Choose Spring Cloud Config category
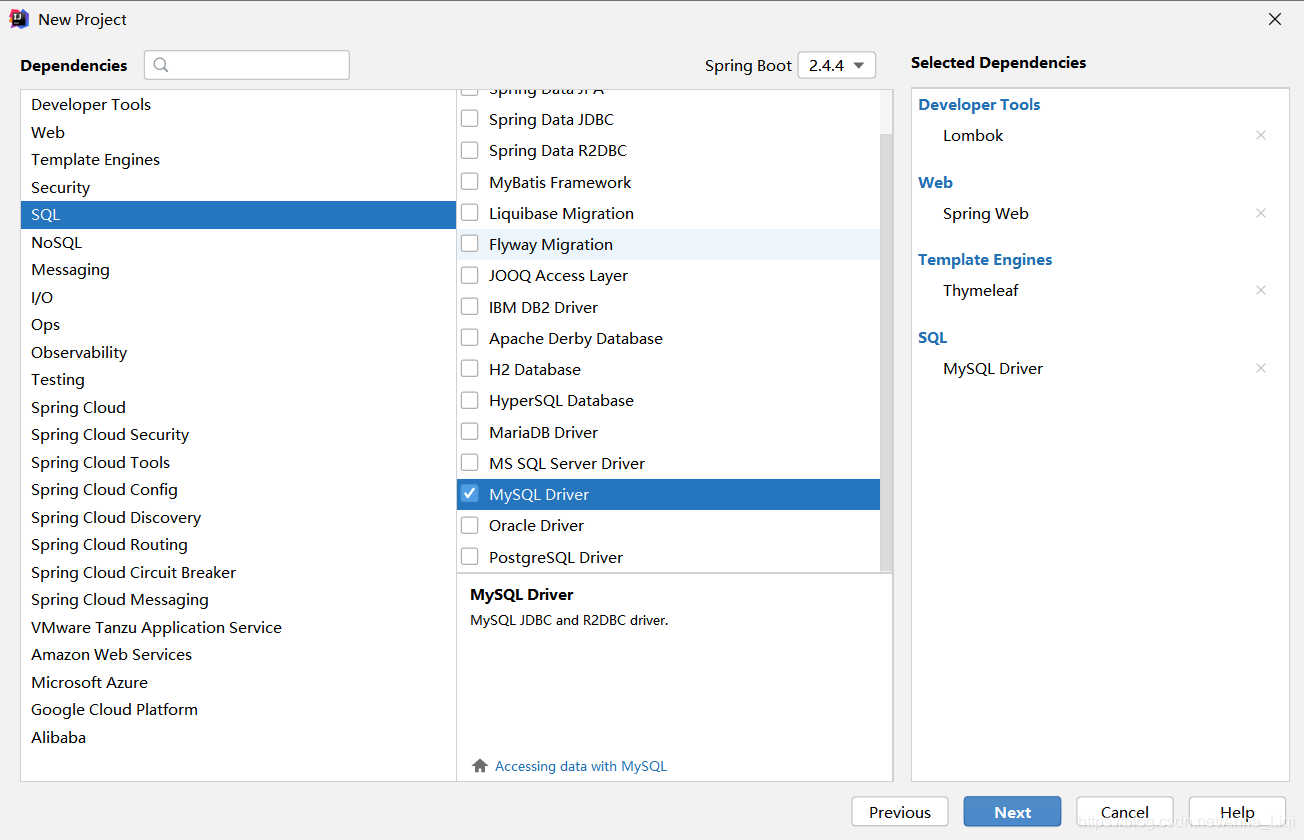Image resolution: width=1304 pixels, height=840 pixels. pyautogui.click(x=238, y=490)
